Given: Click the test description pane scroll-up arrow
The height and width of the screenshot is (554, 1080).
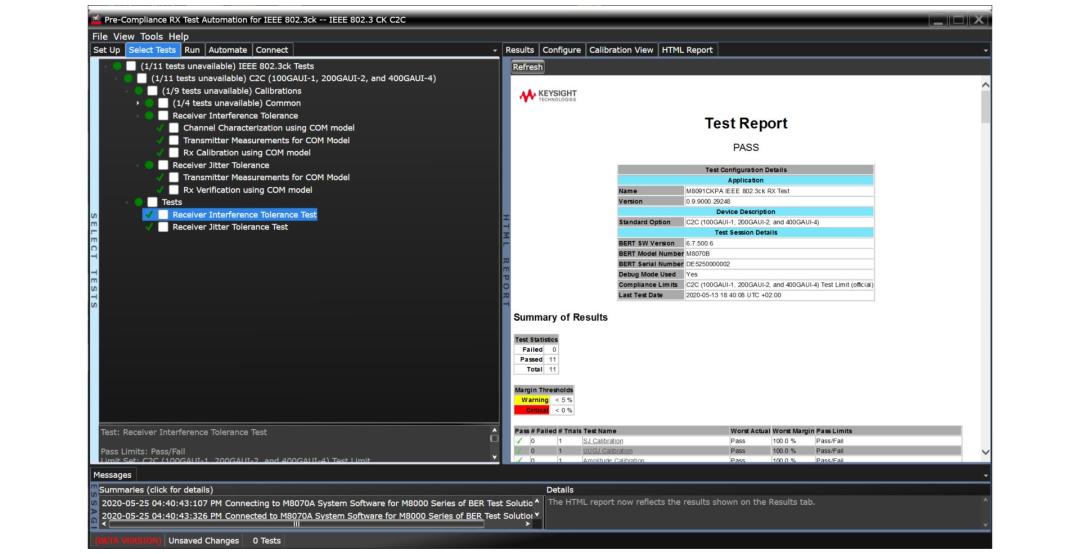Looking at the screenshot, I should click(494, 429).
